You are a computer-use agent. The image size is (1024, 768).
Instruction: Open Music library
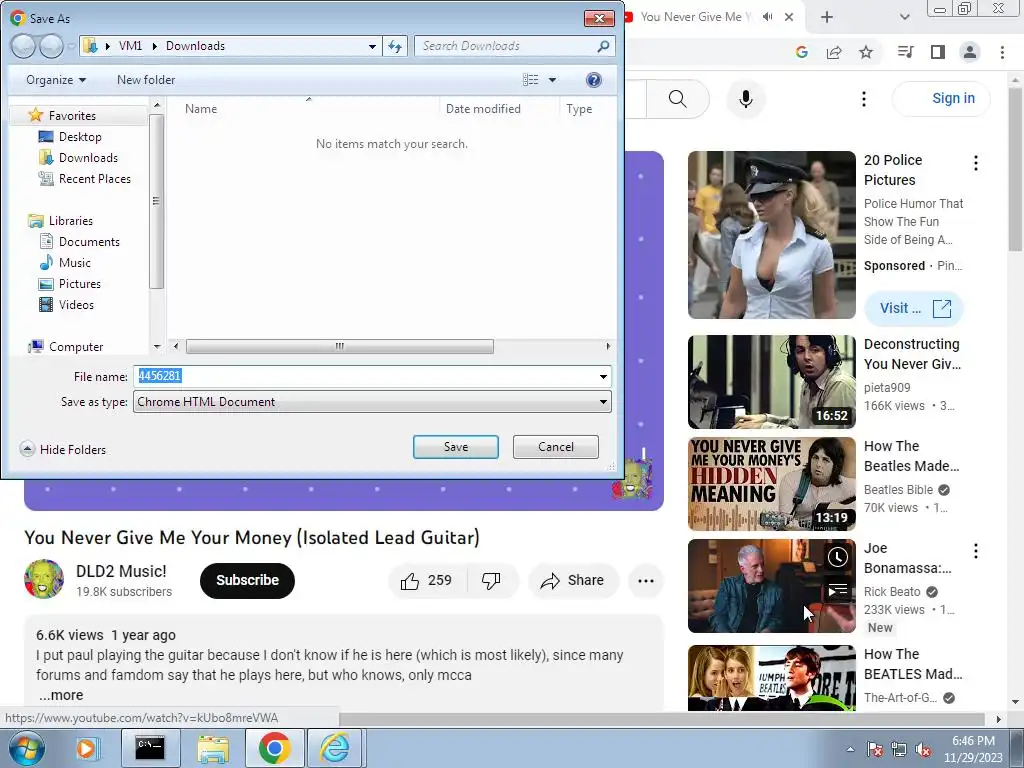click(74, 263)
